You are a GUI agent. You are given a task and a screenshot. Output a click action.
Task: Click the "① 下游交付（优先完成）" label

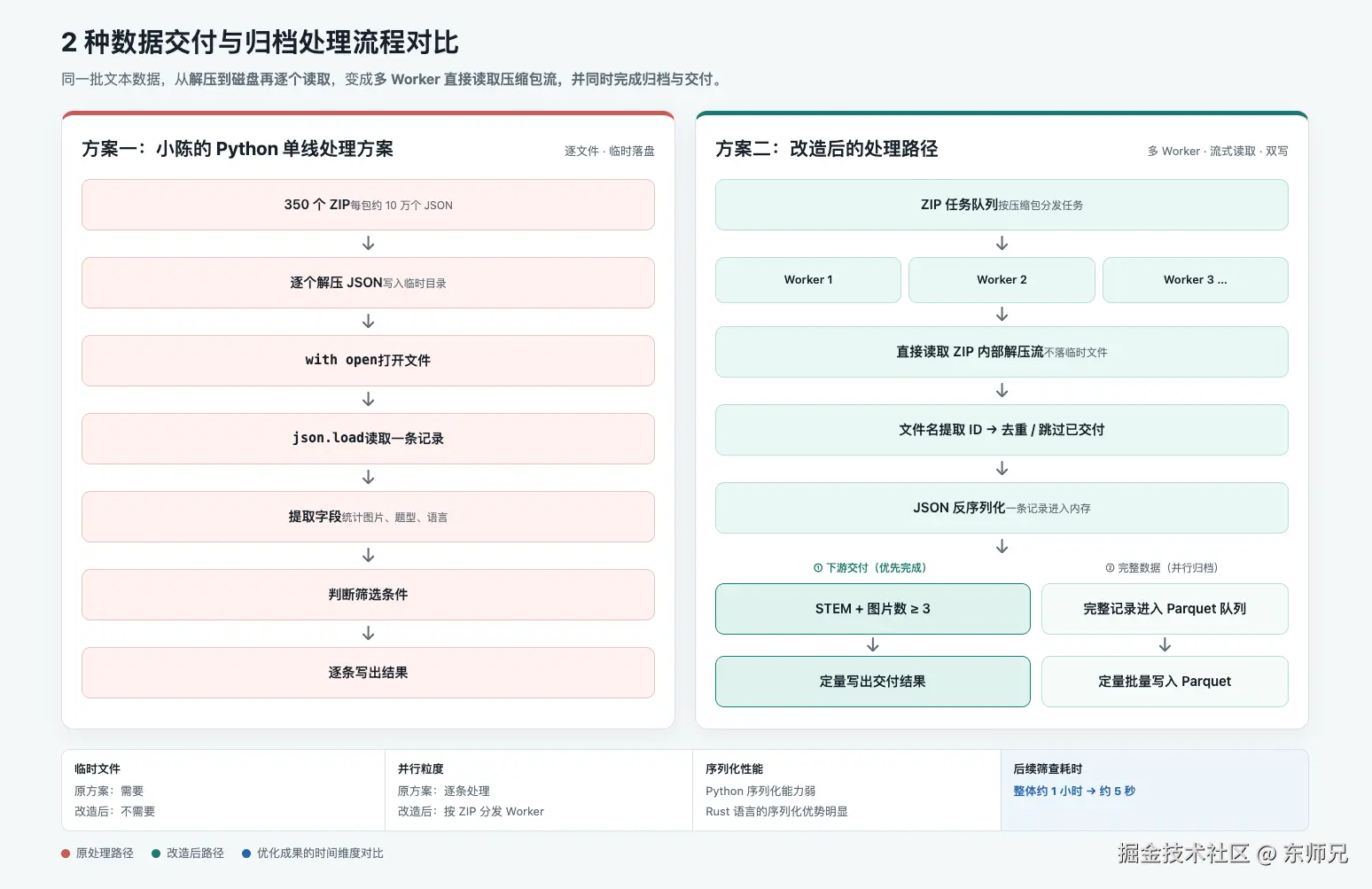point(869,568)
